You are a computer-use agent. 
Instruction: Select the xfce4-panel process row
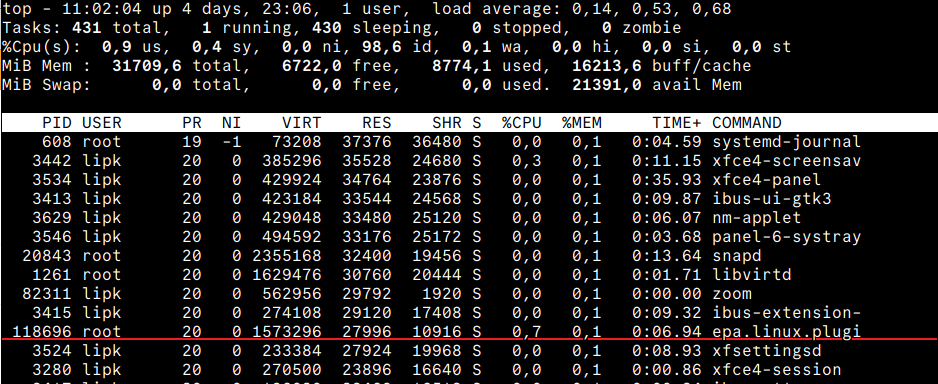(469, 179)
